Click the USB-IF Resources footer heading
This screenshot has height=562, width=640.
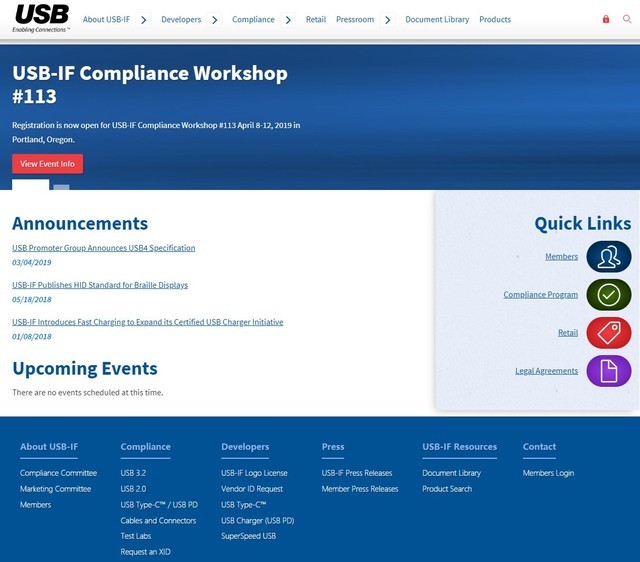pyautogui.click(x=460, y=446)
